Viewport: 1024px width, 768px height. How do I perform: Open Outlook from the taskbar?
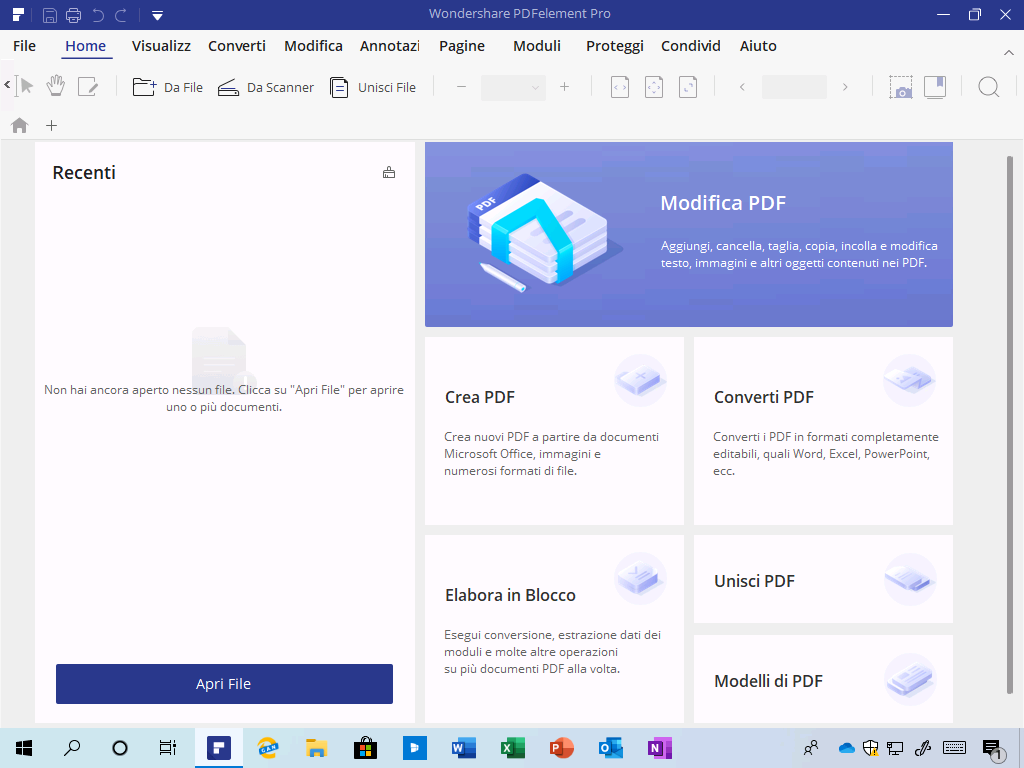tap(611, 748)
